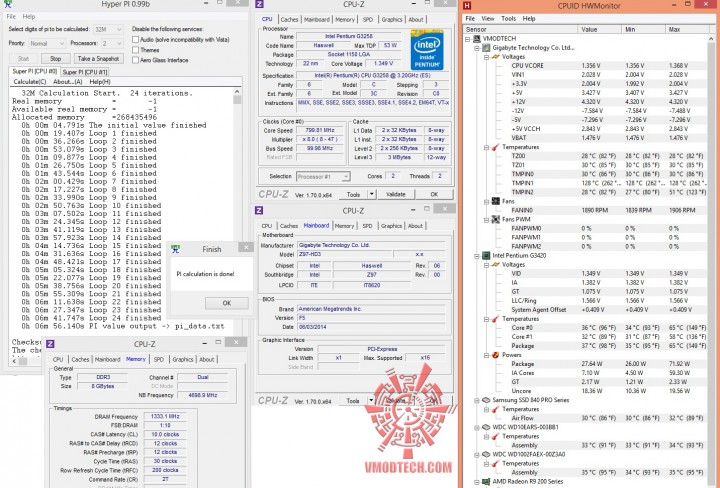Click the Voltages icon under Intel Pentium G3420

click(495, 265)
